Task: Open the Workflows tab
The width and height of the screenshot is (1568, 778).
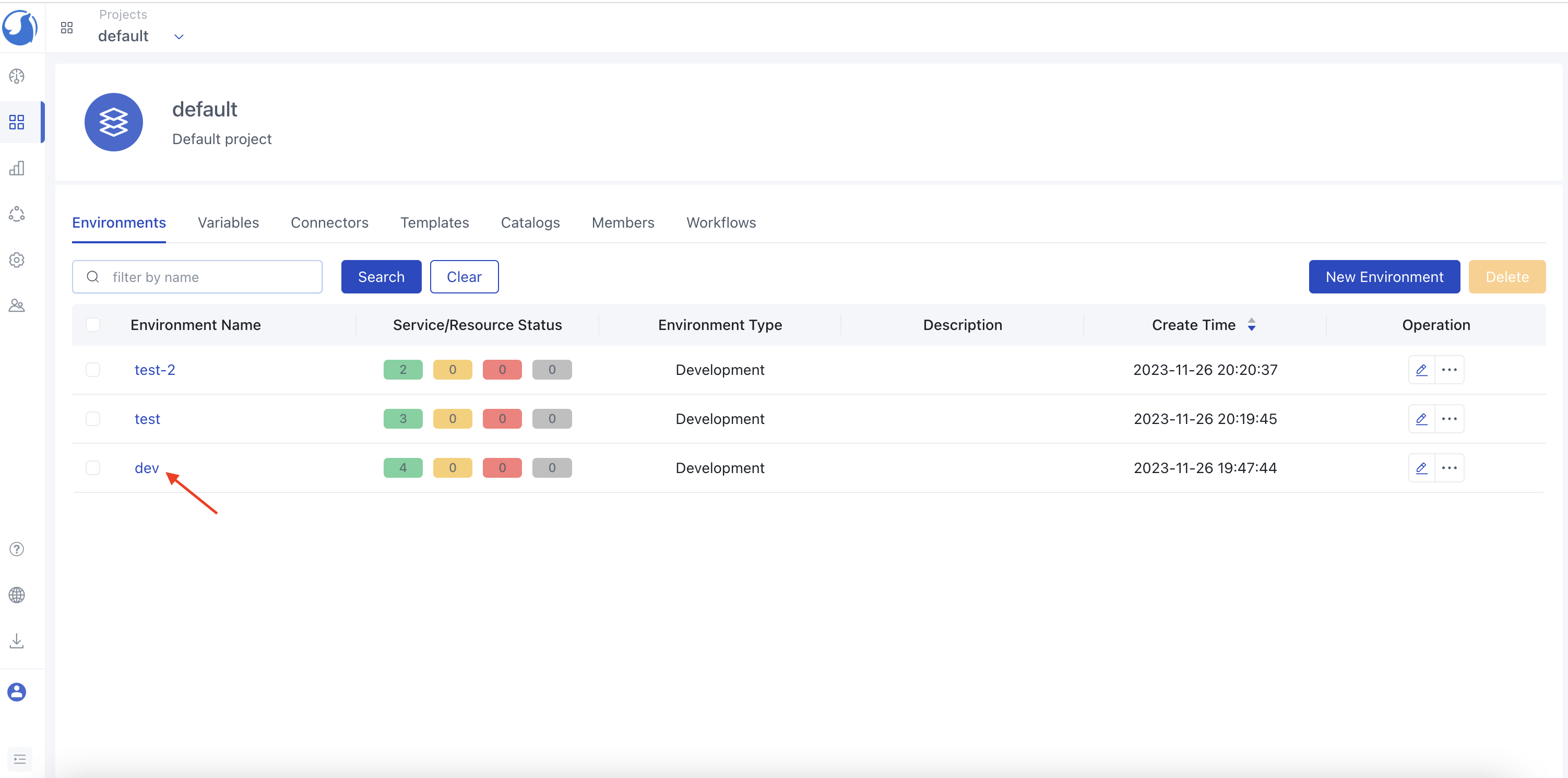Action: coord(721,223)
